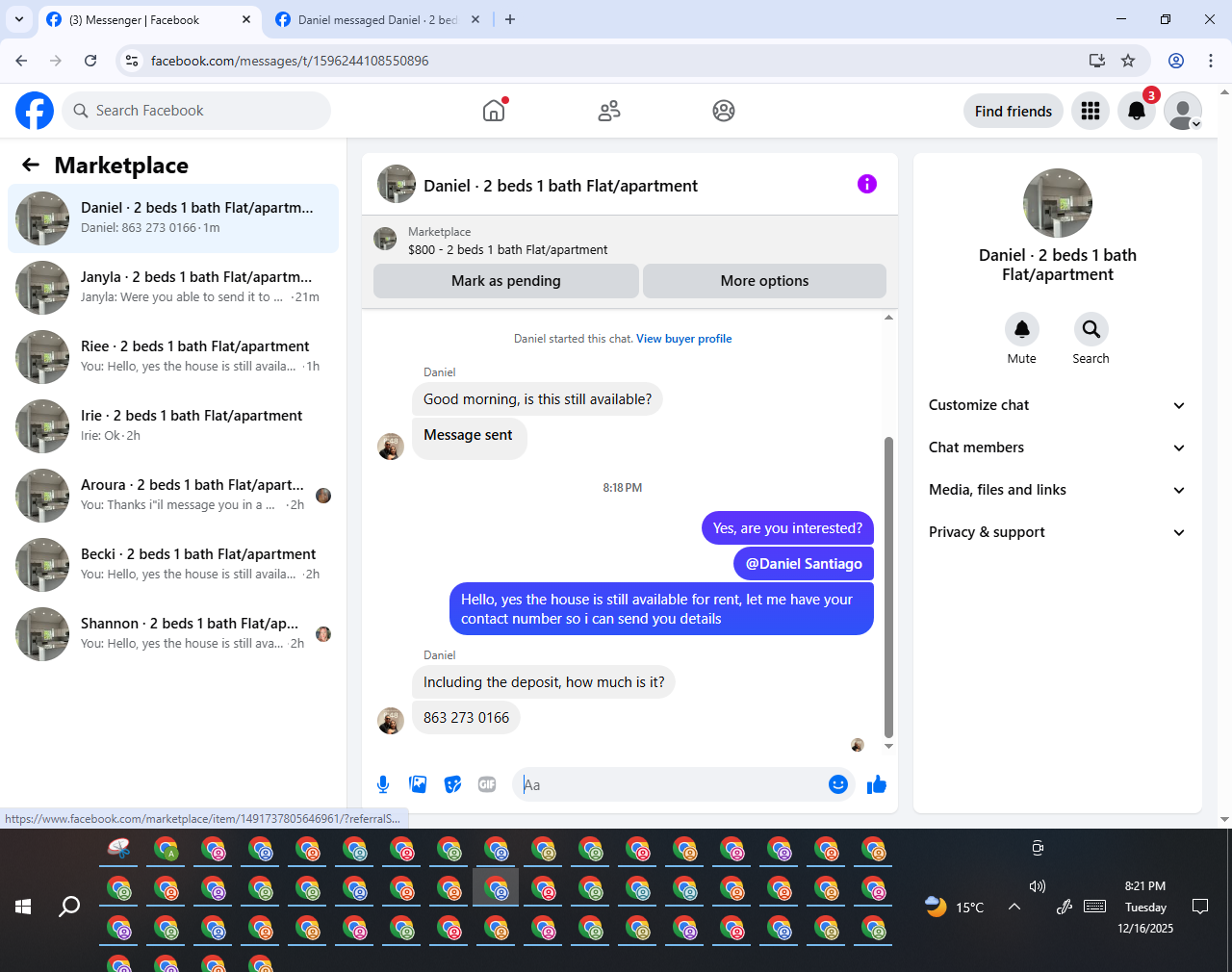Click the install app icon in address bar
This screenshot has width=1232, height=972.
[1097, 61]
